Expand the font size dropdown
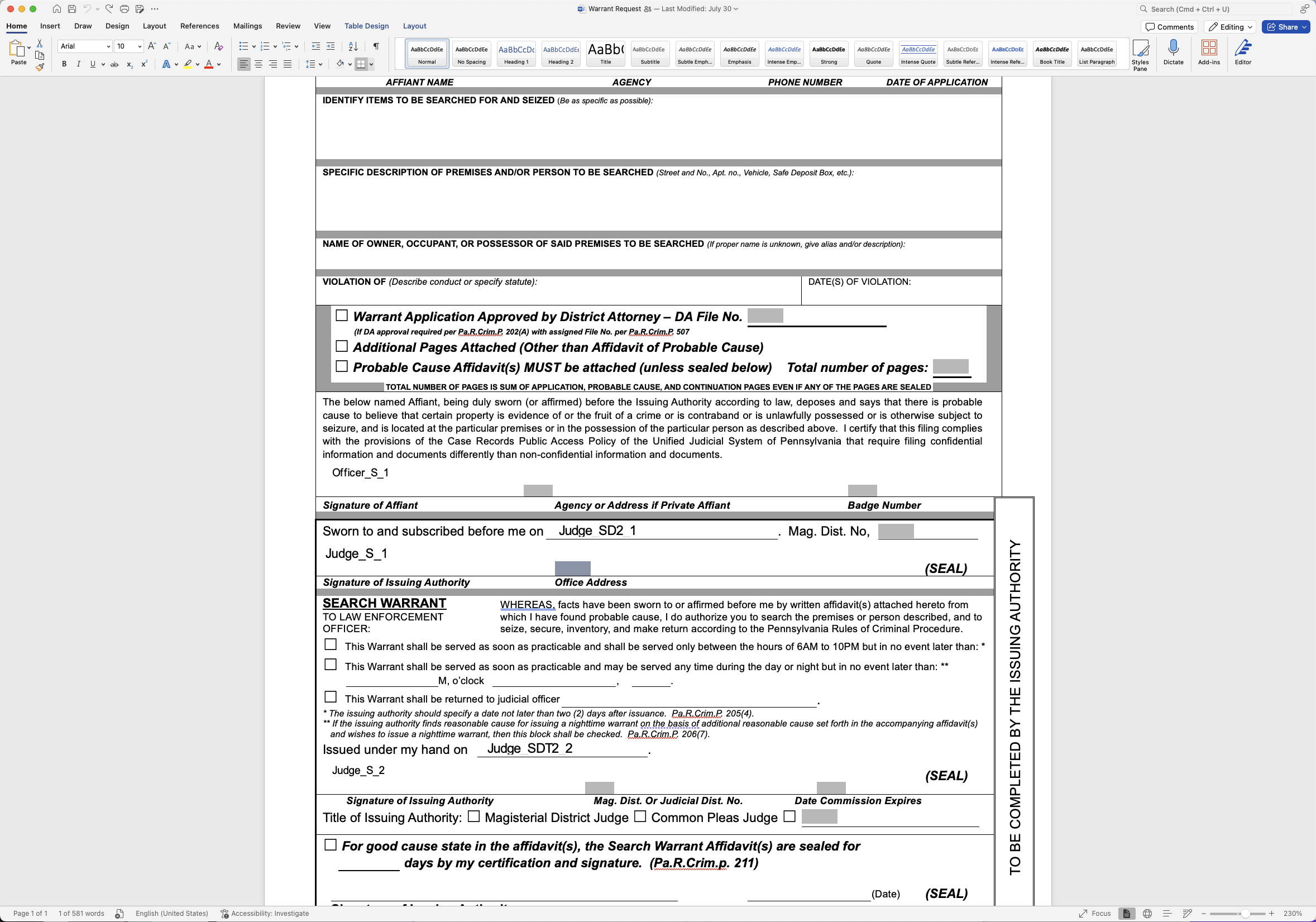The image size is (1316, 922). [139, 46]
